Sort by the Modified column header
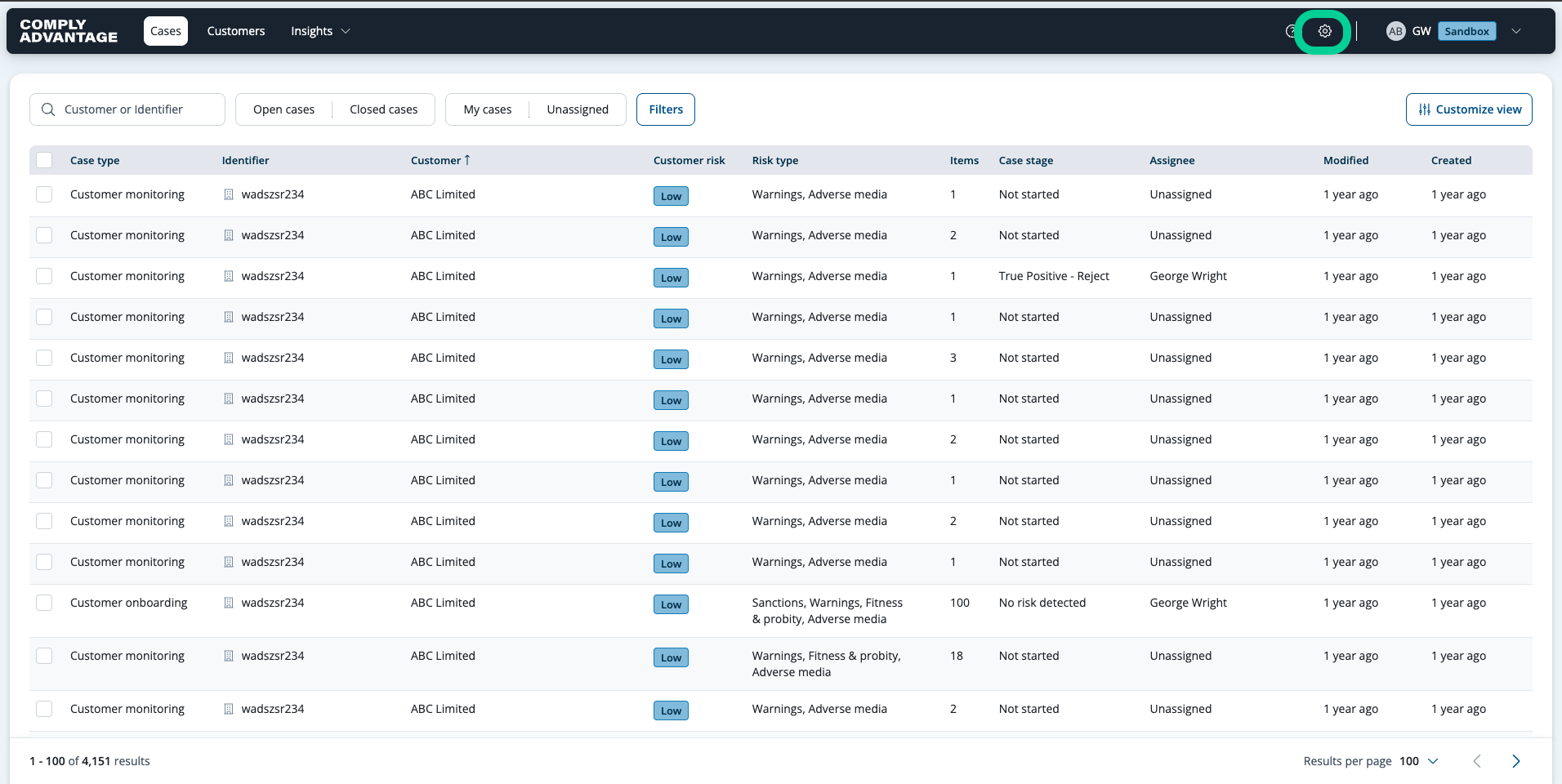This screenshot has width=1562, height=784. point(1346,160)
